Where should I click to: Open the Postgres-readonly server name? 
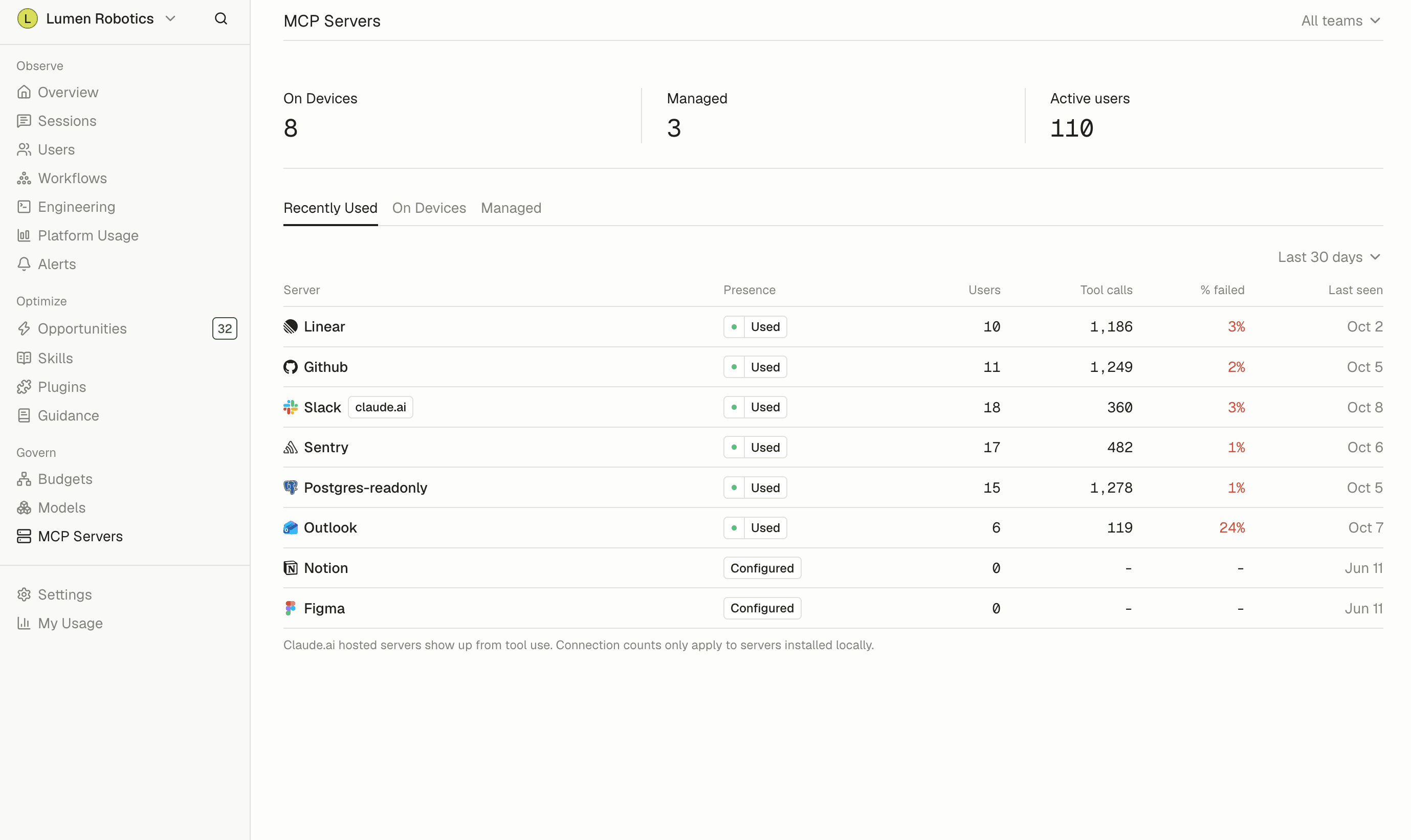366,488
